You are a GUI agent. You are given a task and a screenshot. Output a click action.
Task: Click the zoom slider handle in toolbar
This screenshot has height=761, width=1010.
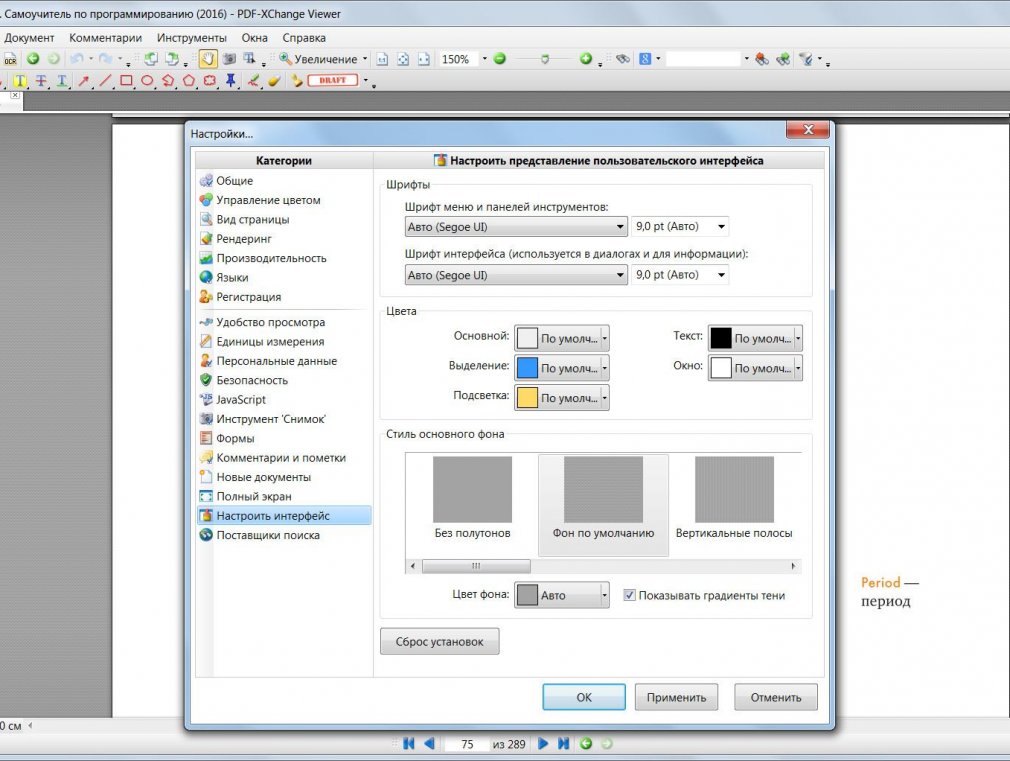tap(545, 59)
